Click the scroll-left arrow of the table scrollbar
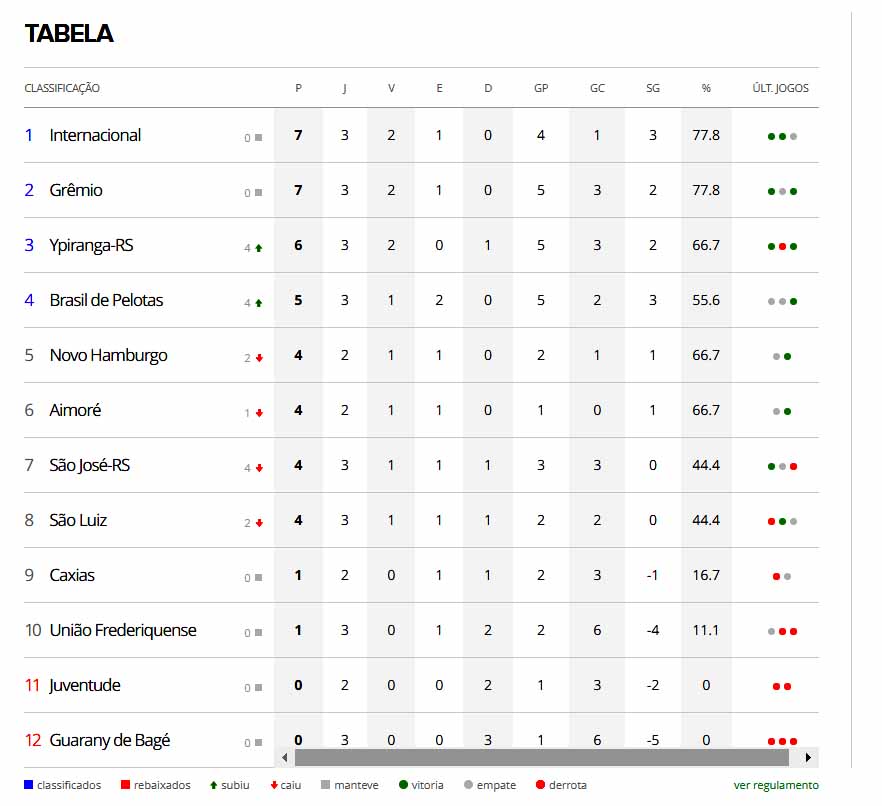 285,758
